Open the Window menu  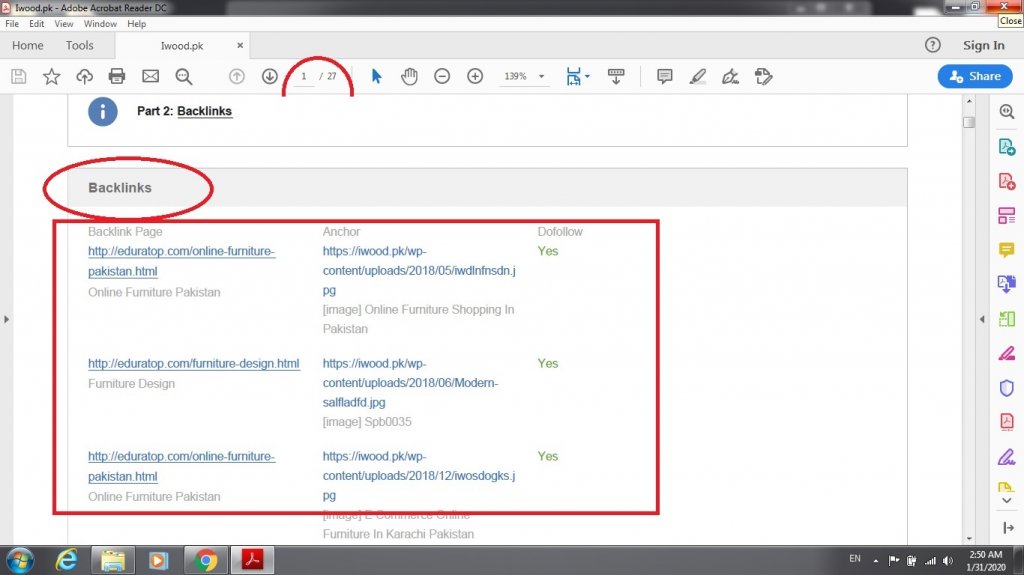click(x=100, y=24)
